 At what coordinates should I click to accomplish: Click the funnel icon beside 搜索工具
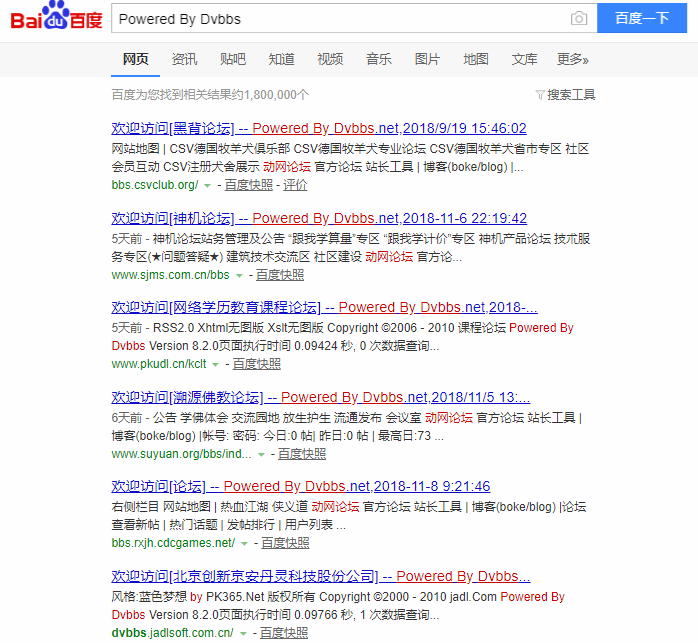click(540, 95)
